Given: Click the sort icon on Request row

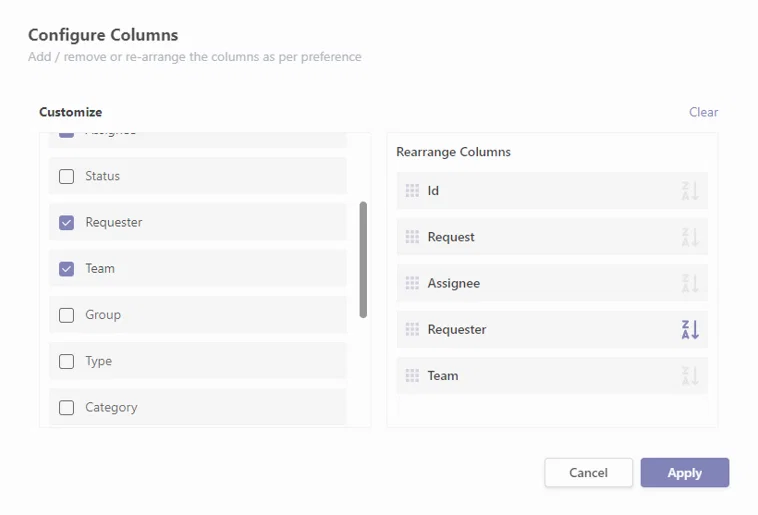Looking at the screenshot, I should click(690, 237).
